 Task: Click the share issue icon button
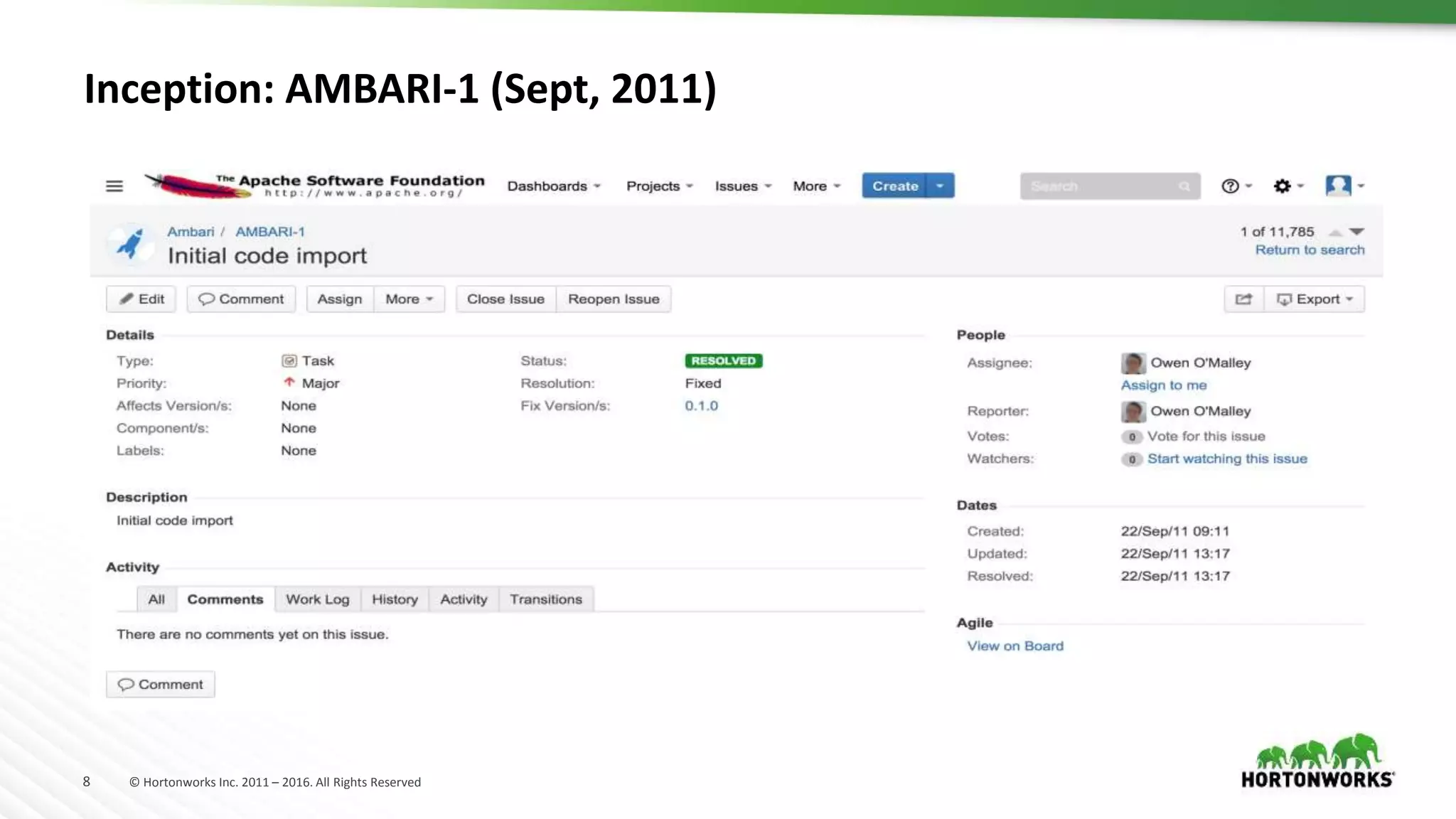click(1243, 299)
